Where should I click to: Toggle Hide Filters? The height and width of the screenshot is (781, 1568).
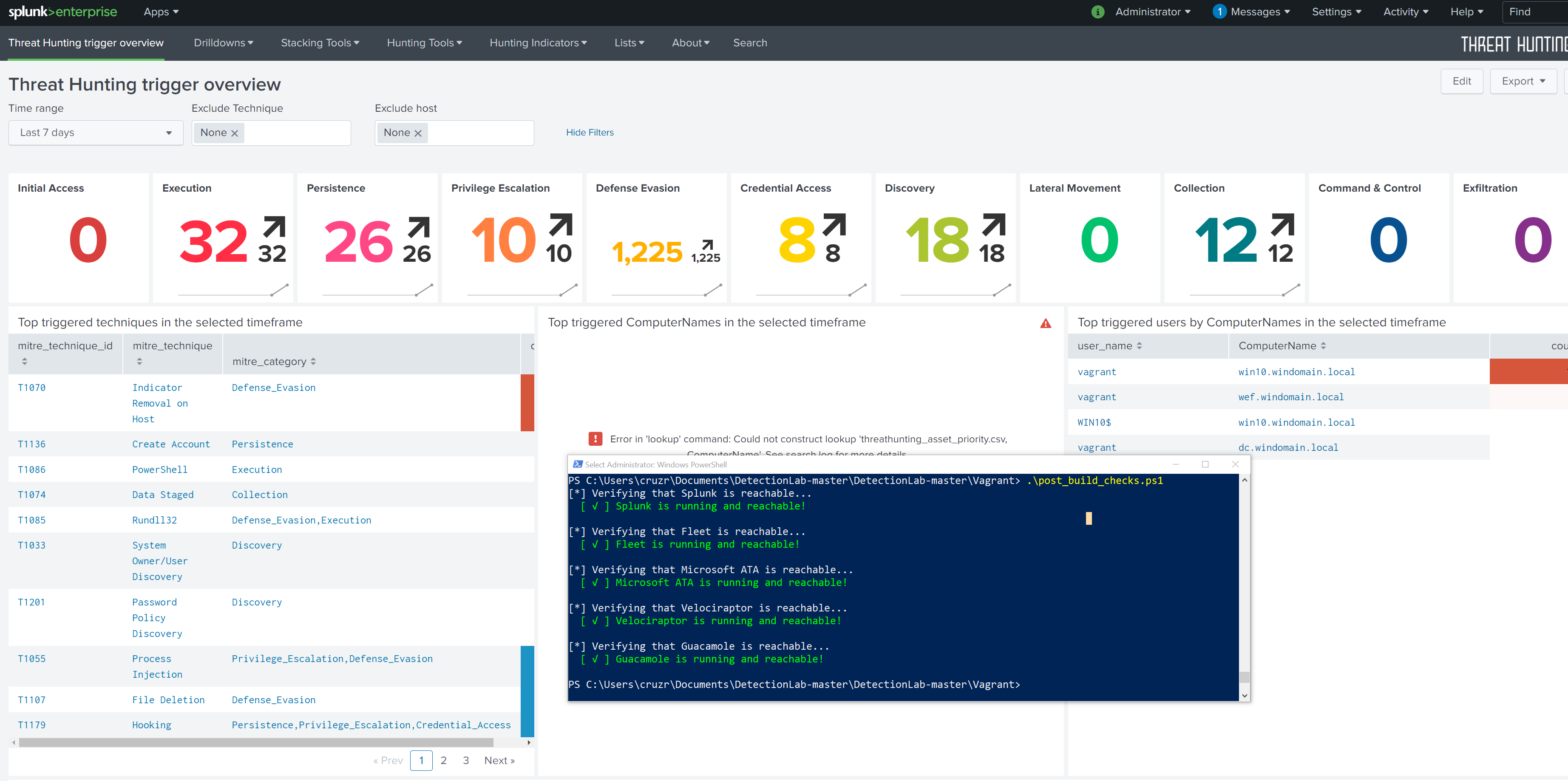coord(589,132)
